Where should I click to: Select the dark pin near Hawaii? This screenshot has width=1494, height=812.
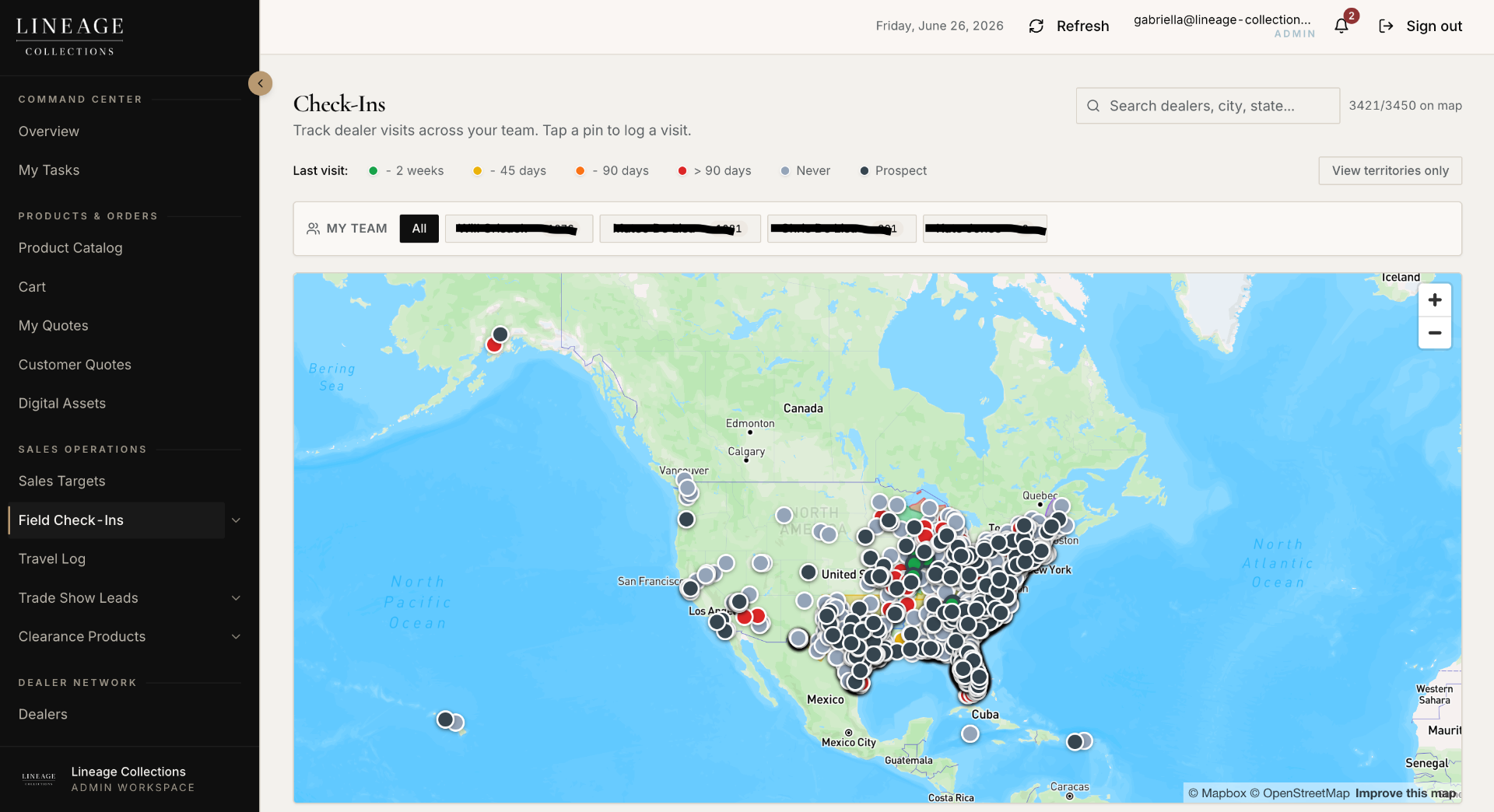click(445, 719)
